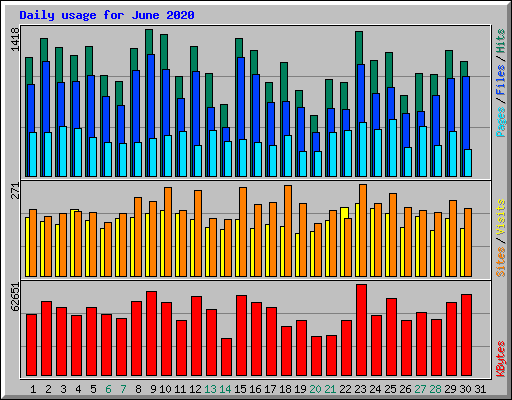
Task: Click day 31 on the x-axis
Action: point(480,389)
